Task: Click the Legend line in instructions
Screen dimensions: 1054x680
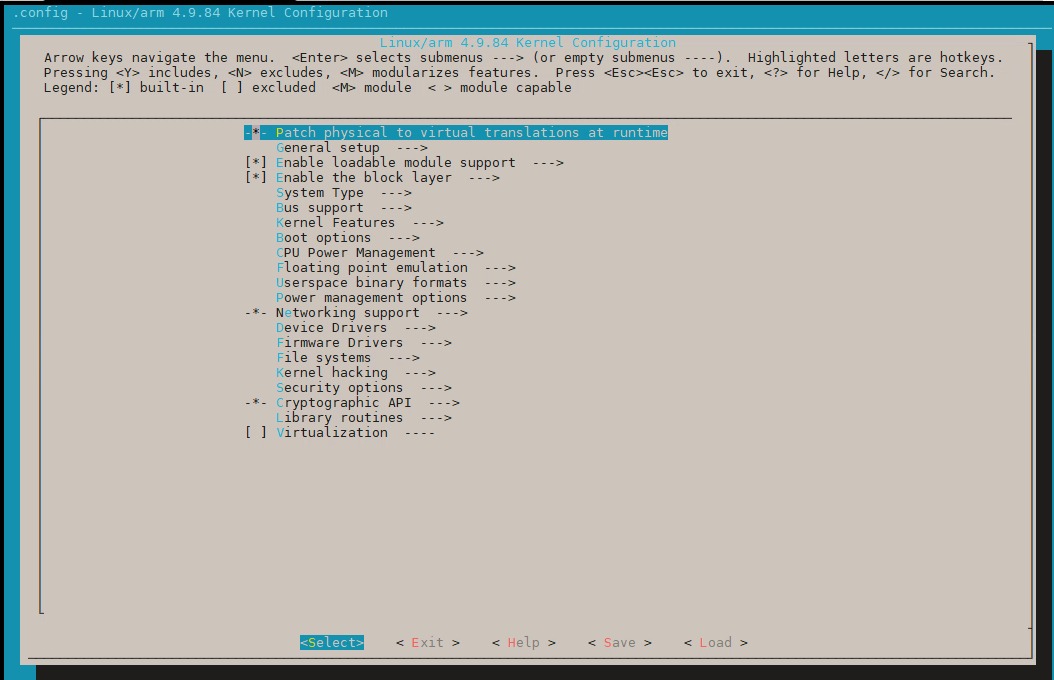Action: [308, 88]
